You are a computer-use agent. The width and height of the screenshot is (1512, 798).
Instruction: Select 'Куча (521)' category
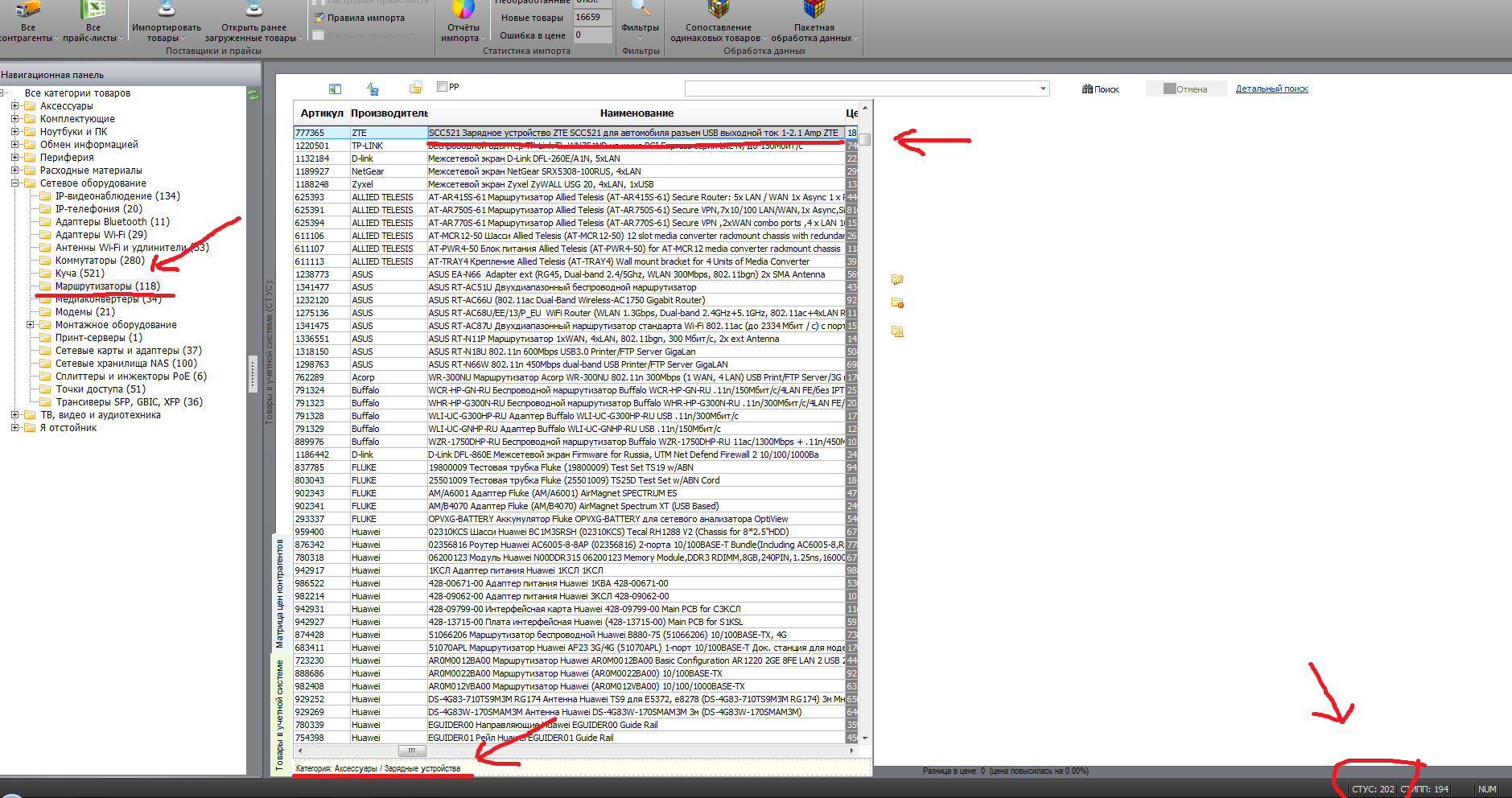(80, 274)
